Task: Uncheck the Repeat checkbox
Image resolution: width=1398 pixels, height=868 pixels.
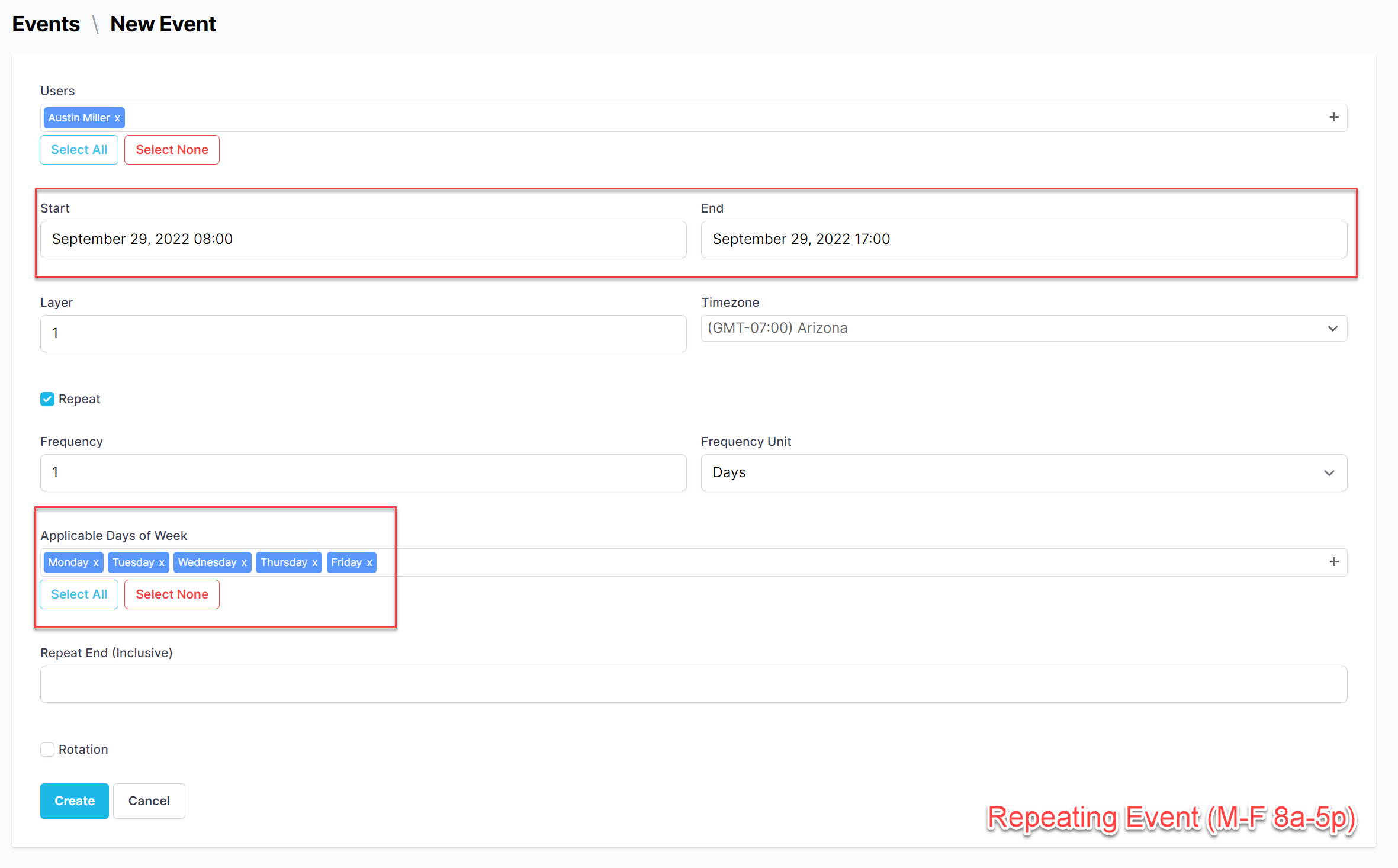Action: click(47, 399)
